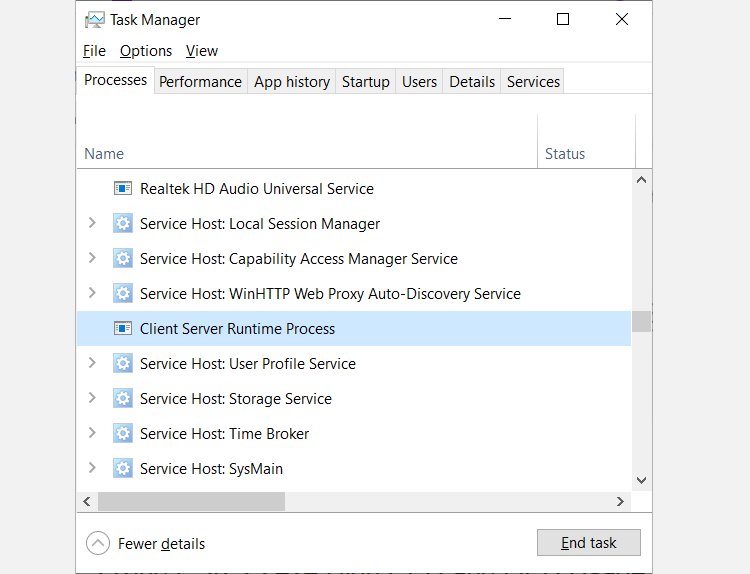Click the horizontal scrollbar right arrow
Screen dimensions: 750x574
pyautogui.click(x=620, y=502)
